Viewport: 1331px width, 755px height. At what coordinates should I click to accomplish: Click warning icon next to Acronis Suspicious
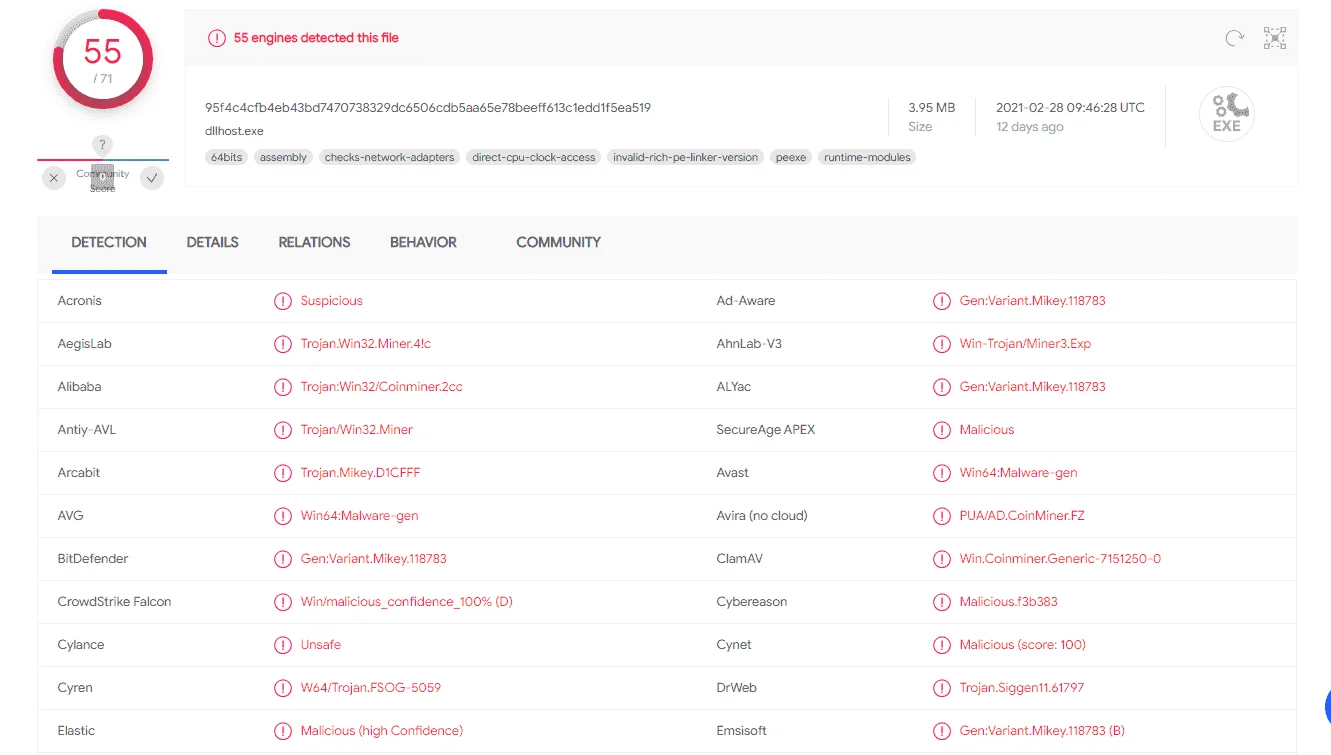click(283, 301)
